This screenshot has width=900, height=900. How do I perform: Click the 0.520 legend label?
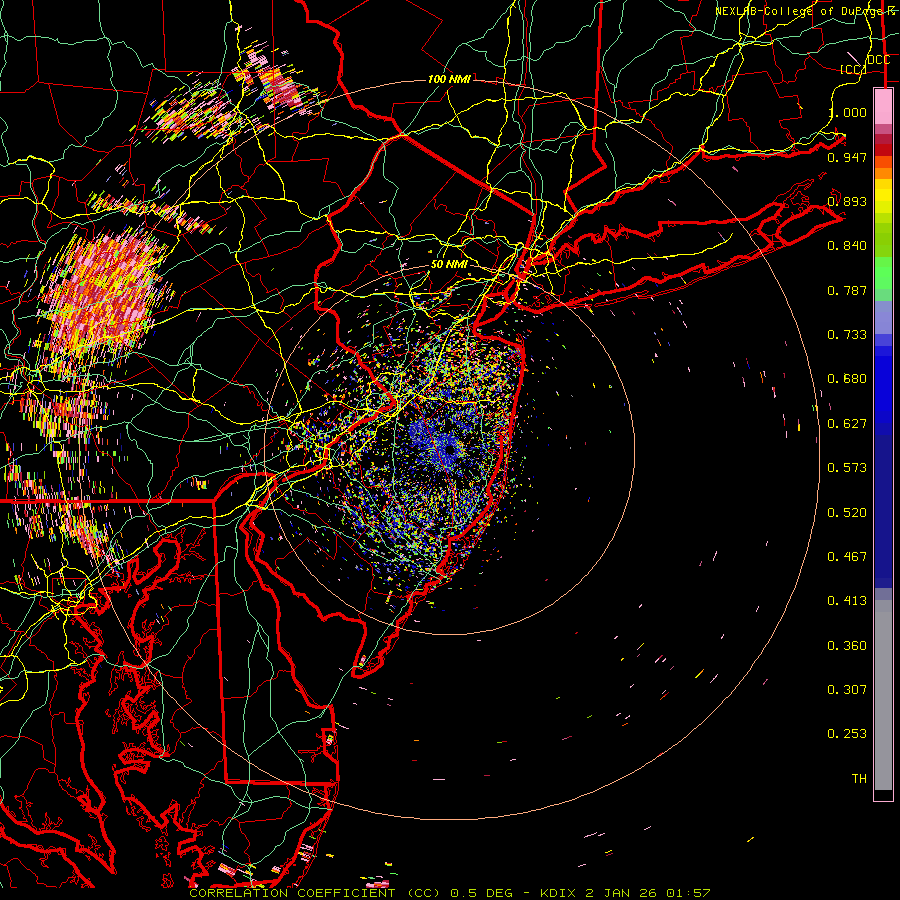[x=847, y=513]
